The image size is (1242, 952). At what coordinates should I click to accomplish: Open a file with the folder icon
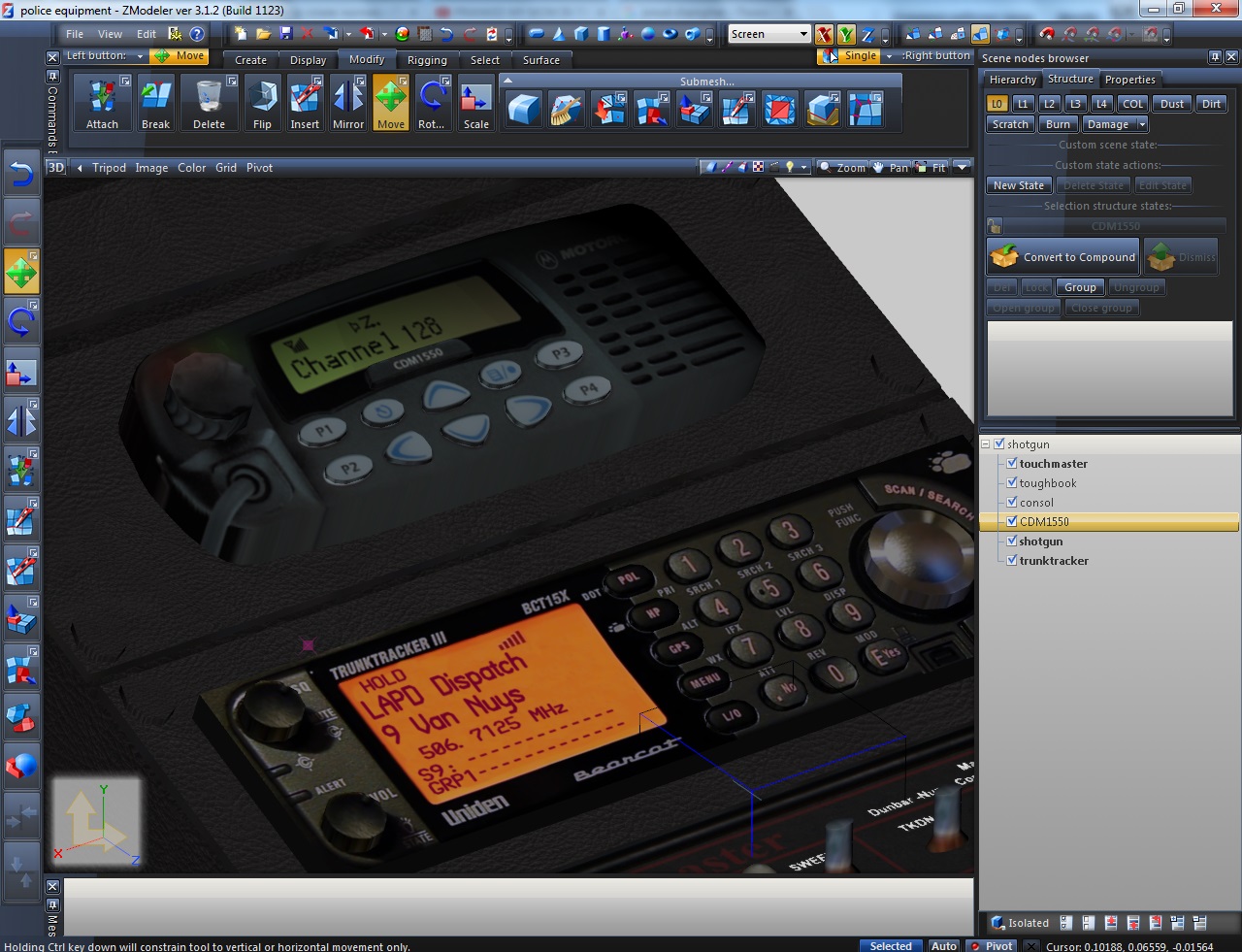click(x=263, y=34)
